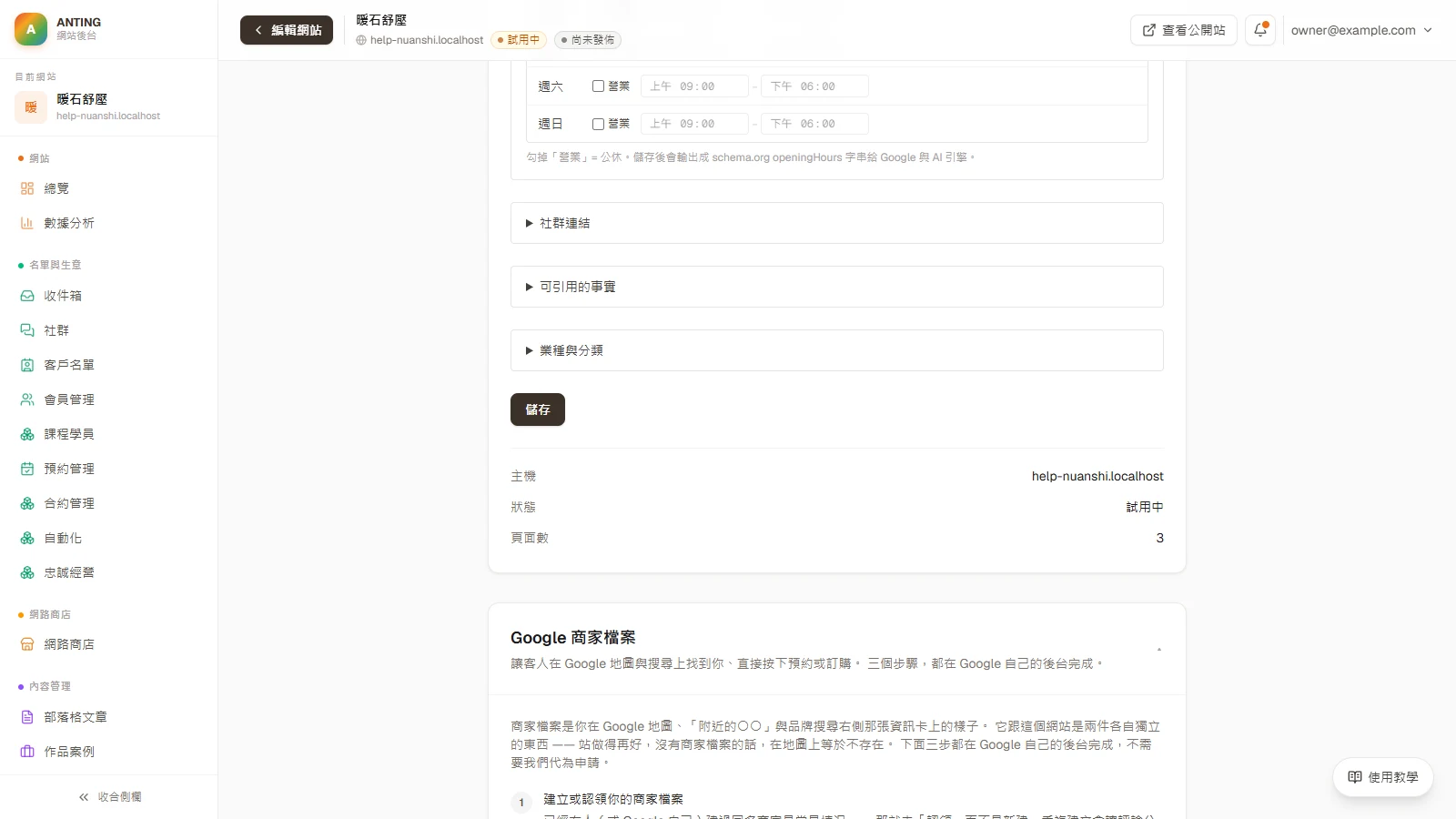Toggle 營業 checkbox for 週六
This screenshot has width=1456, height=819.
[598, 86]
